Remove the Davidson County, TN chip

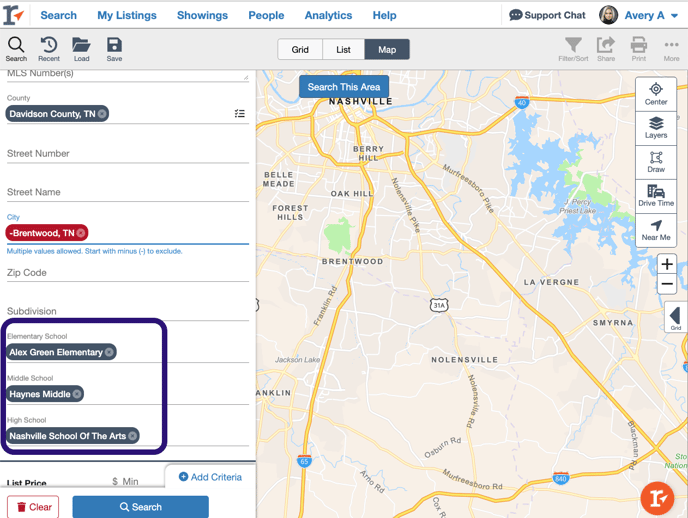click(102, 114)
